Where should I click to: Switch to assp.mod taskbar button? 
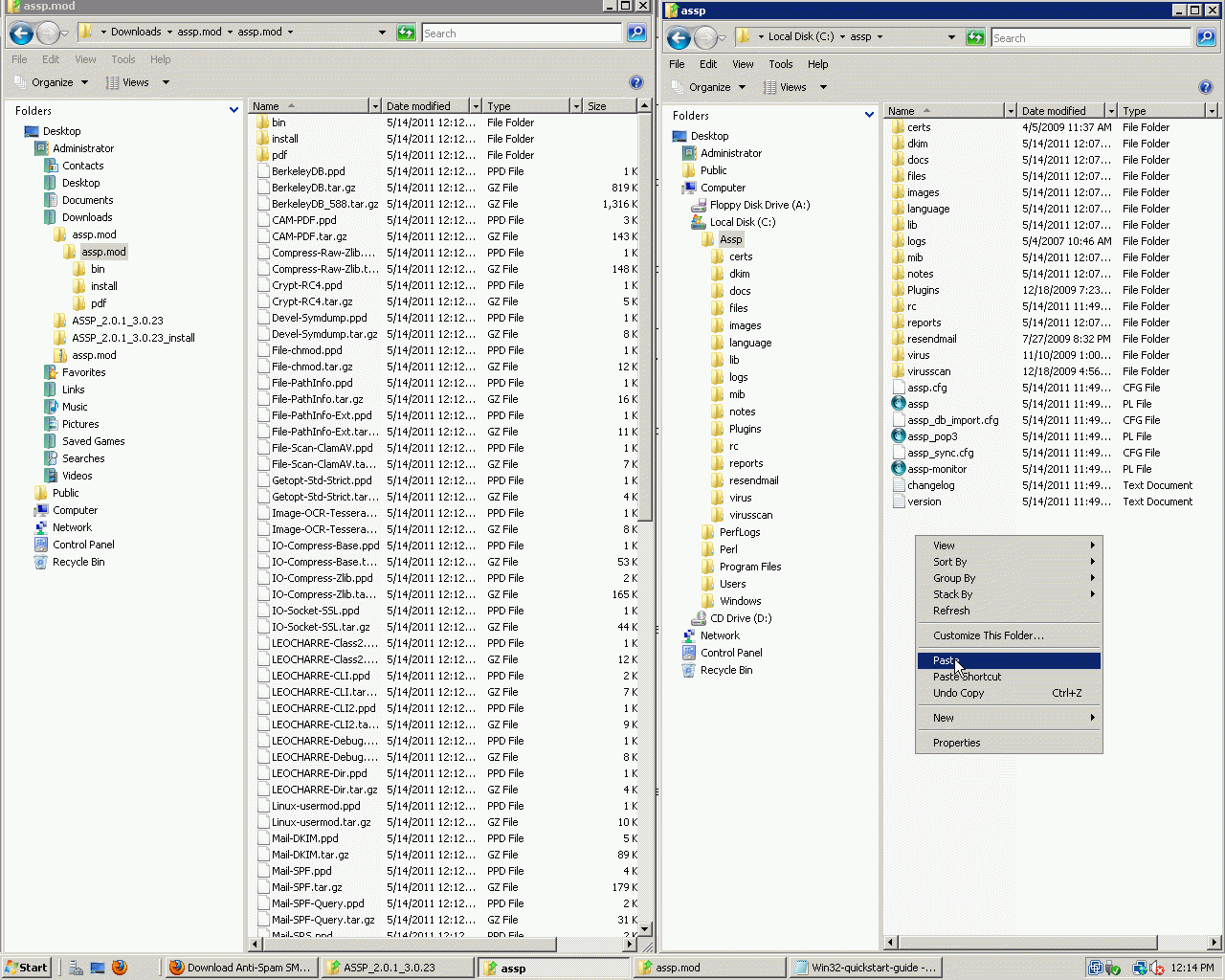tap(709, 968)
